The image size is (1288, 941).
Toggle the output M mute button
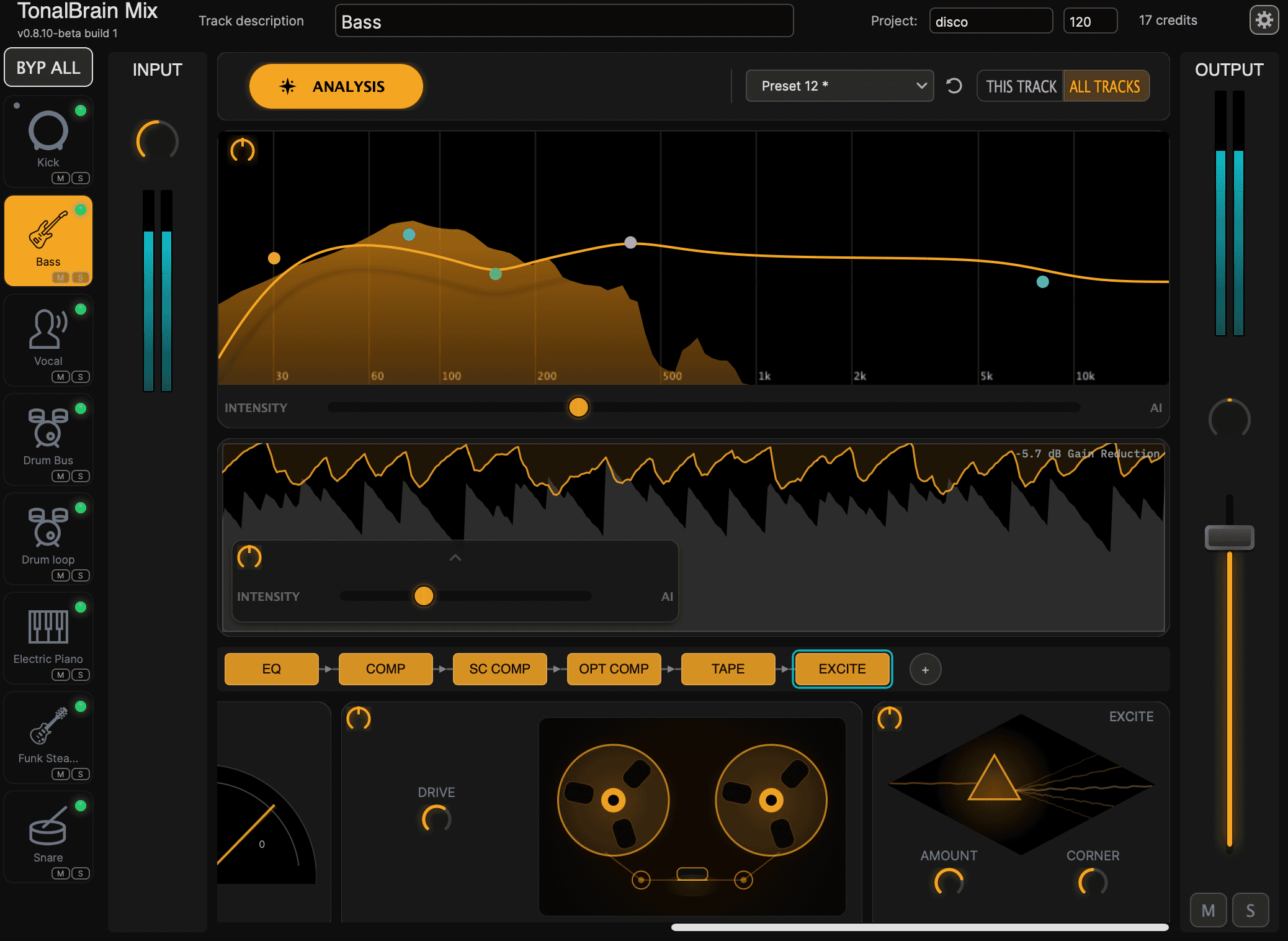pos(1209,910)
